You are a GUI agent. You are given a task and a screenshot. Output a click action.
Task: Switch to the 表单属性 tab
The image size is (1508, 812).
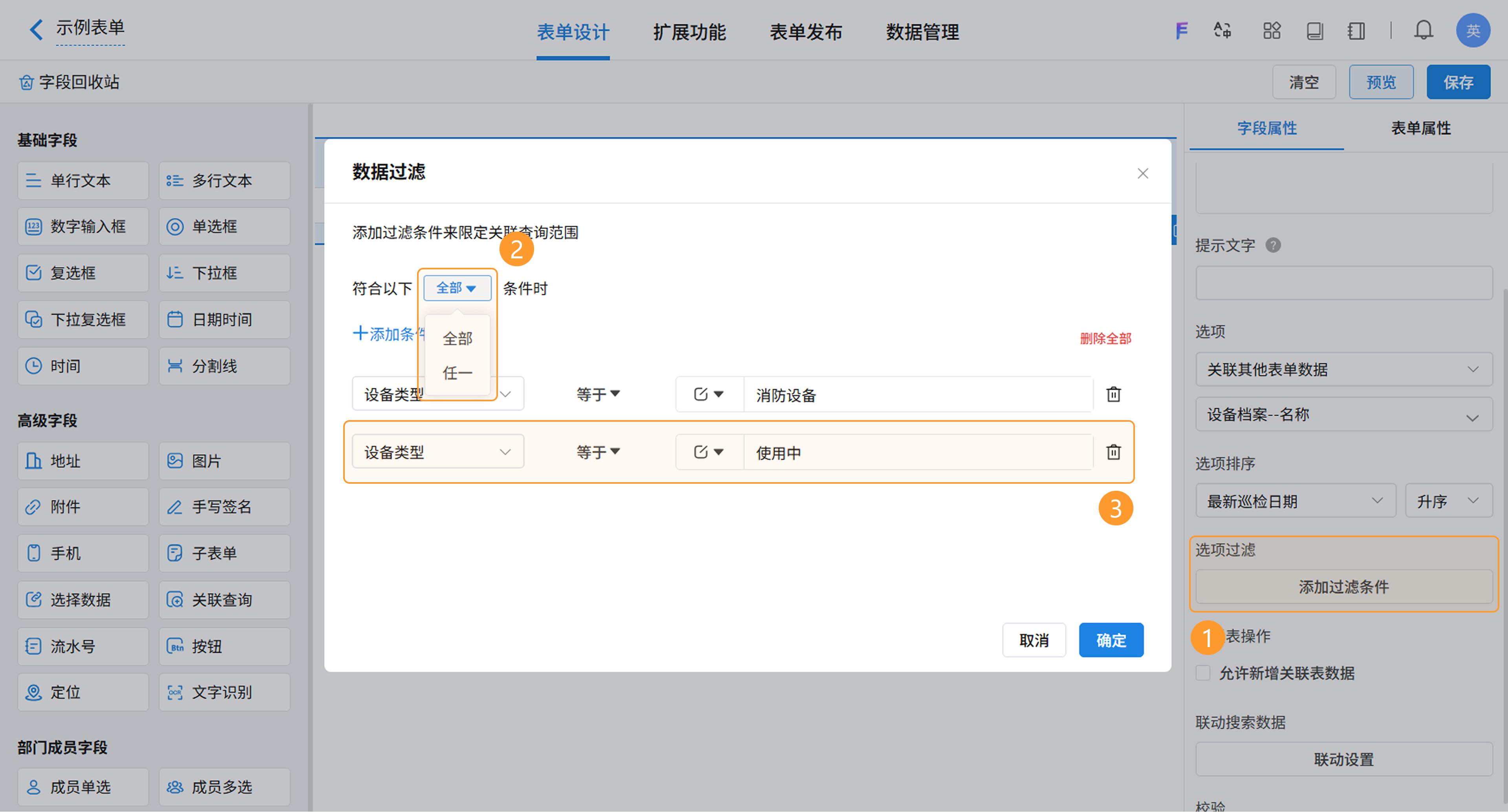pyautogui.click(x=1420, y=128)
